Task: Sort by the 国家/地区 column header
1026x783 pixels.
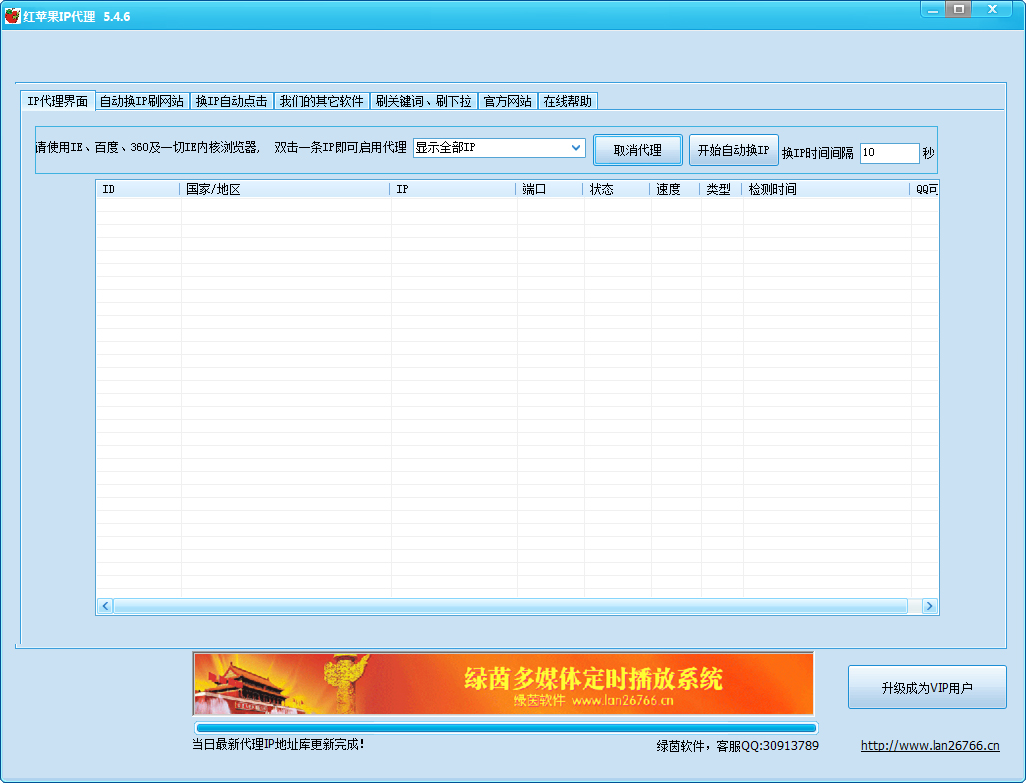Action: (x=285, y=189)
